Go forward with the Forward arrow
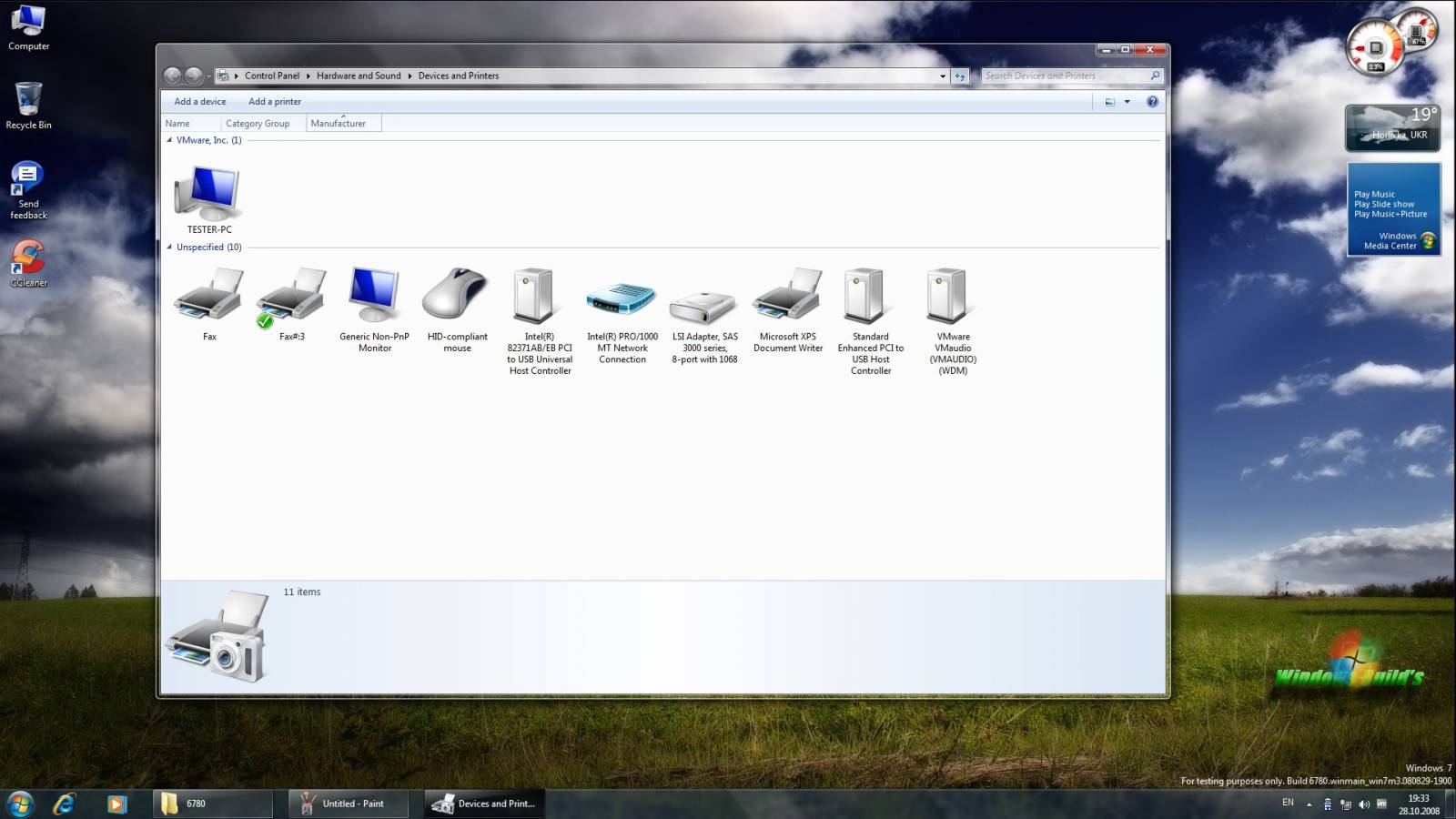Image resolution: width=1456 pixels, height=819 pixels. click(x=194, y=76)
